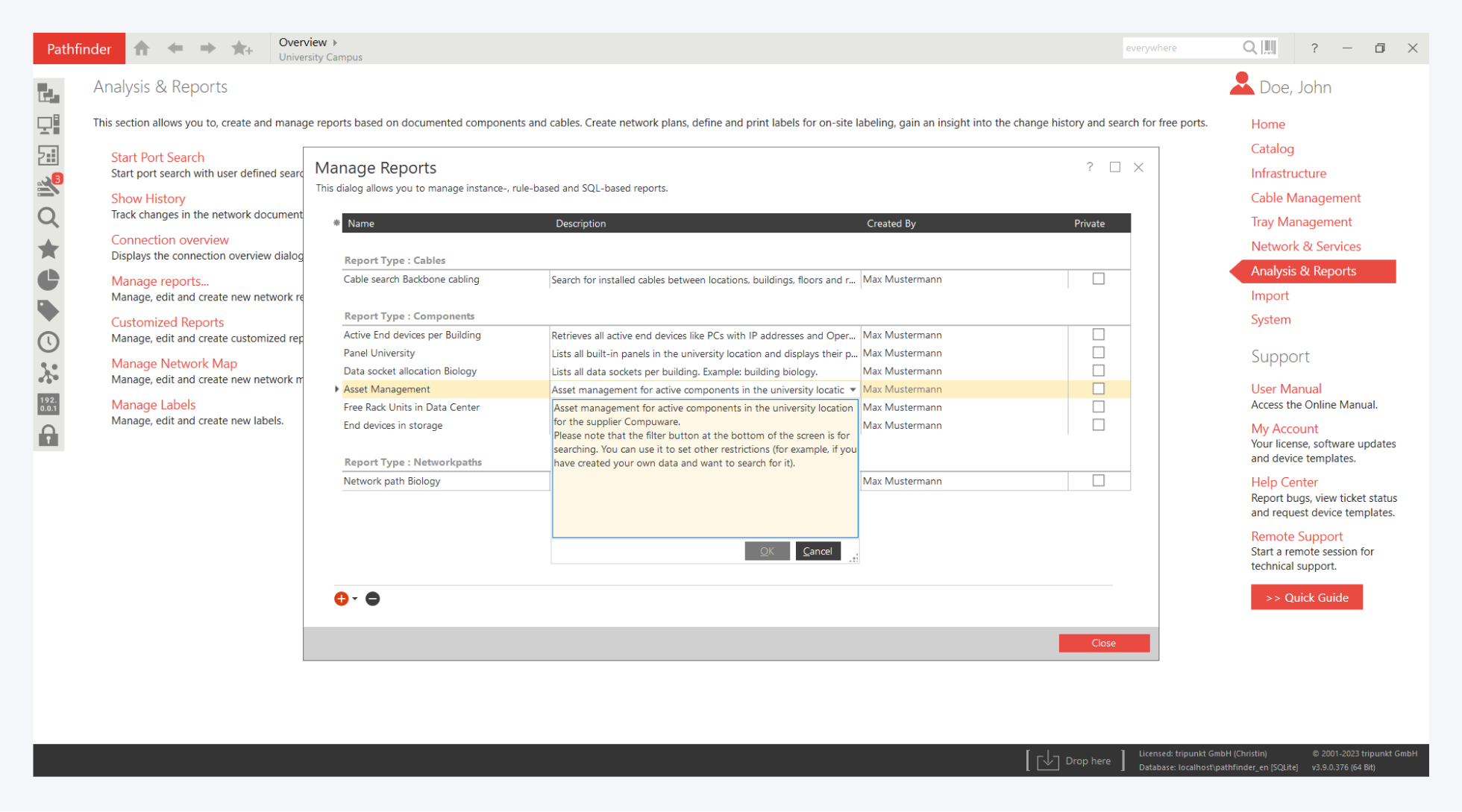Open the tag labels icon in the sidebar

(x=48, y=310)
